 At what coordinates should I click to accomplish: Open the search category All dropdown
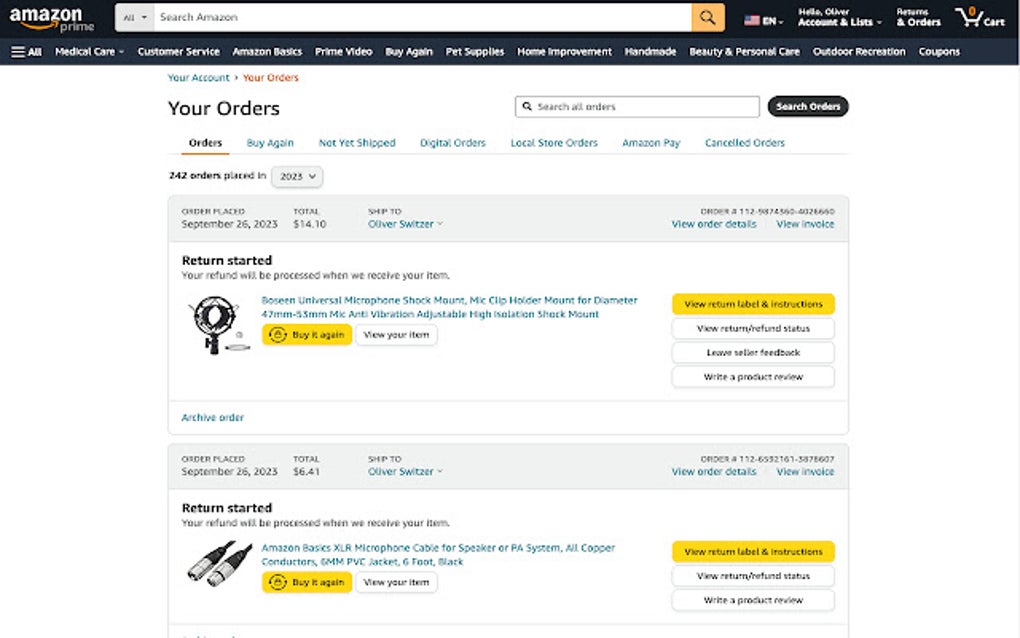click(133, 17)
